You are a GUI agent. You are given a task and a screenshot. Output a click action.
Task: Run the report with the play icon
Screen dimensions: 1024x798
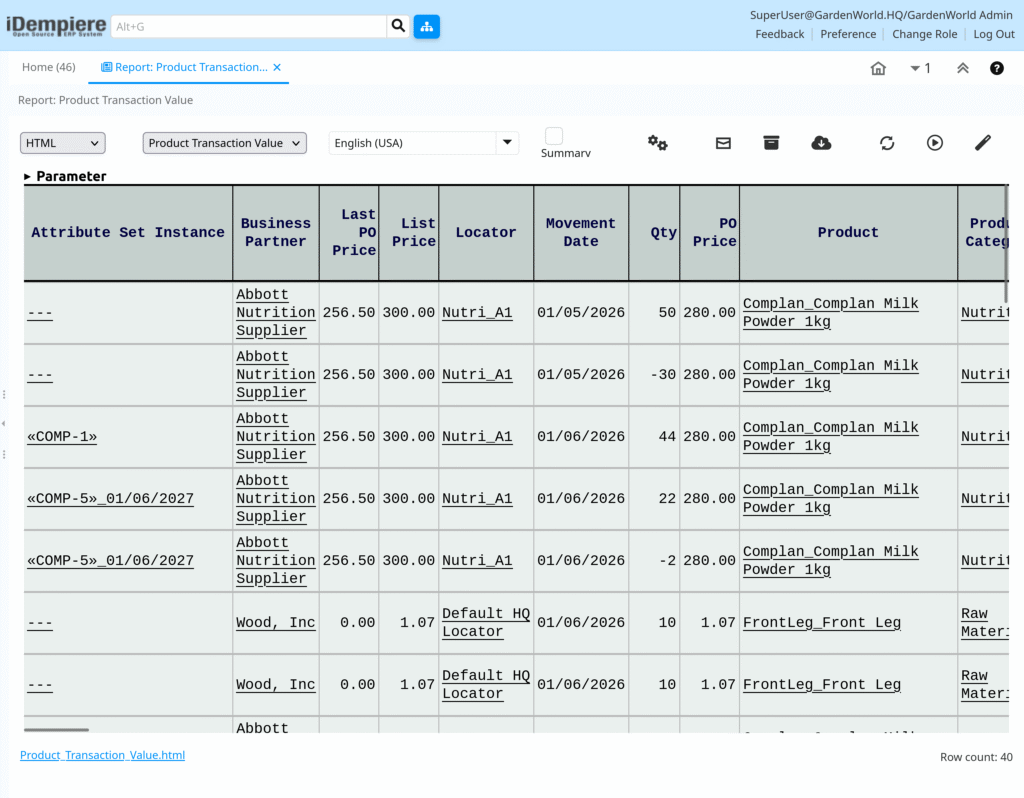pyautogui.click(x=934, y=143)
